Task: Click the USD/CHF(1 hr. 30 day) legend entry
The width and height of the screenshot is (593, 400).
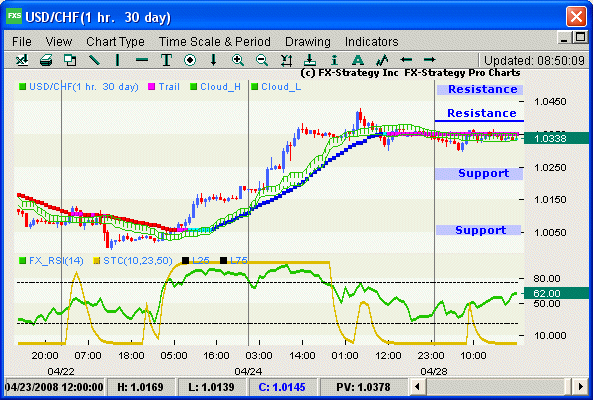Action: (79, 87)
